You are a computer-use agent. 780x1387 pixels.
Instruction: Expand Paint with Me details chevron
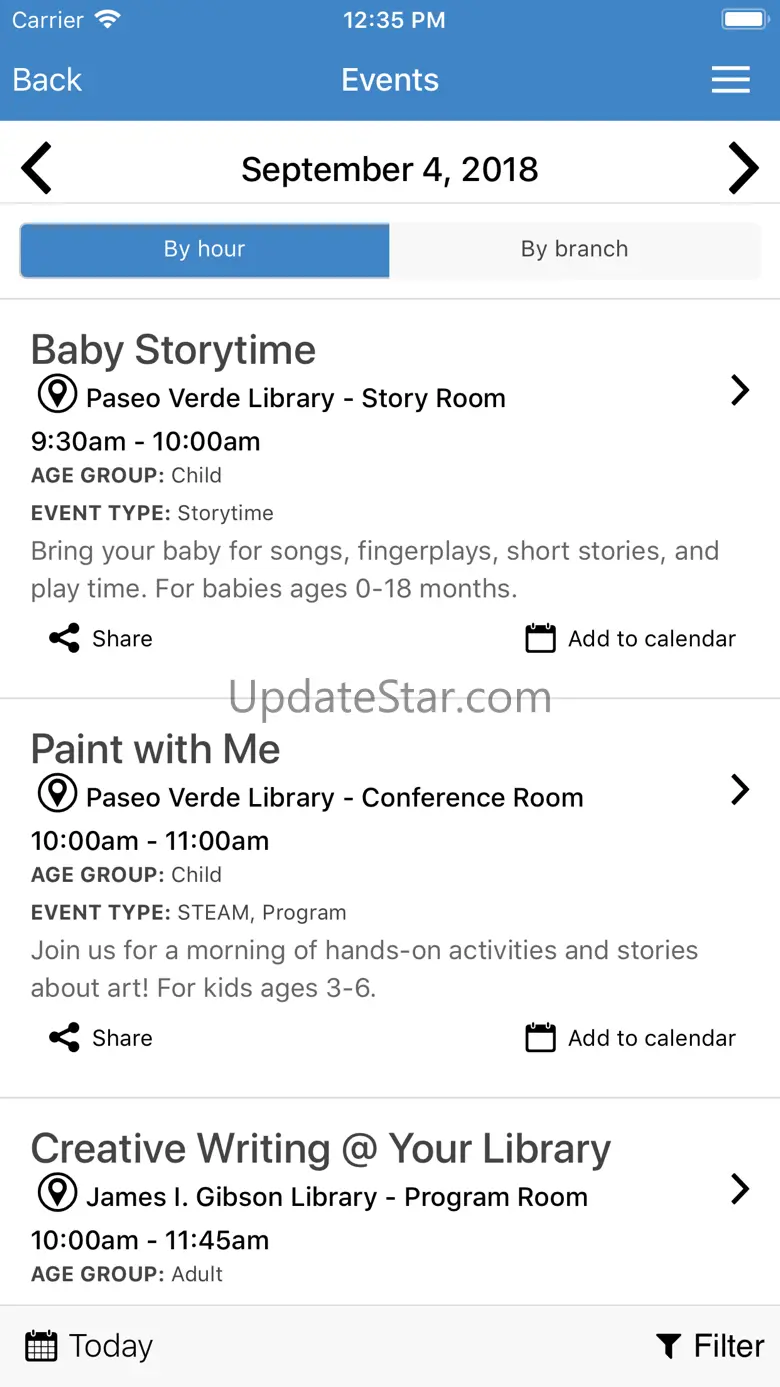(740, 790)
